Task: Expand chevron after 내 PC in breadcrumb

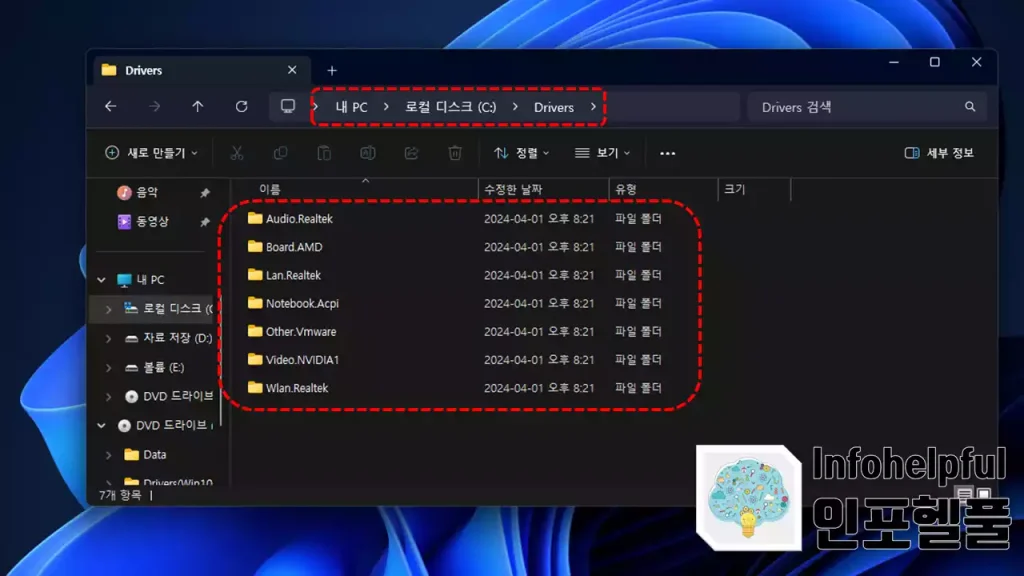Action: [x=386, y=106]
